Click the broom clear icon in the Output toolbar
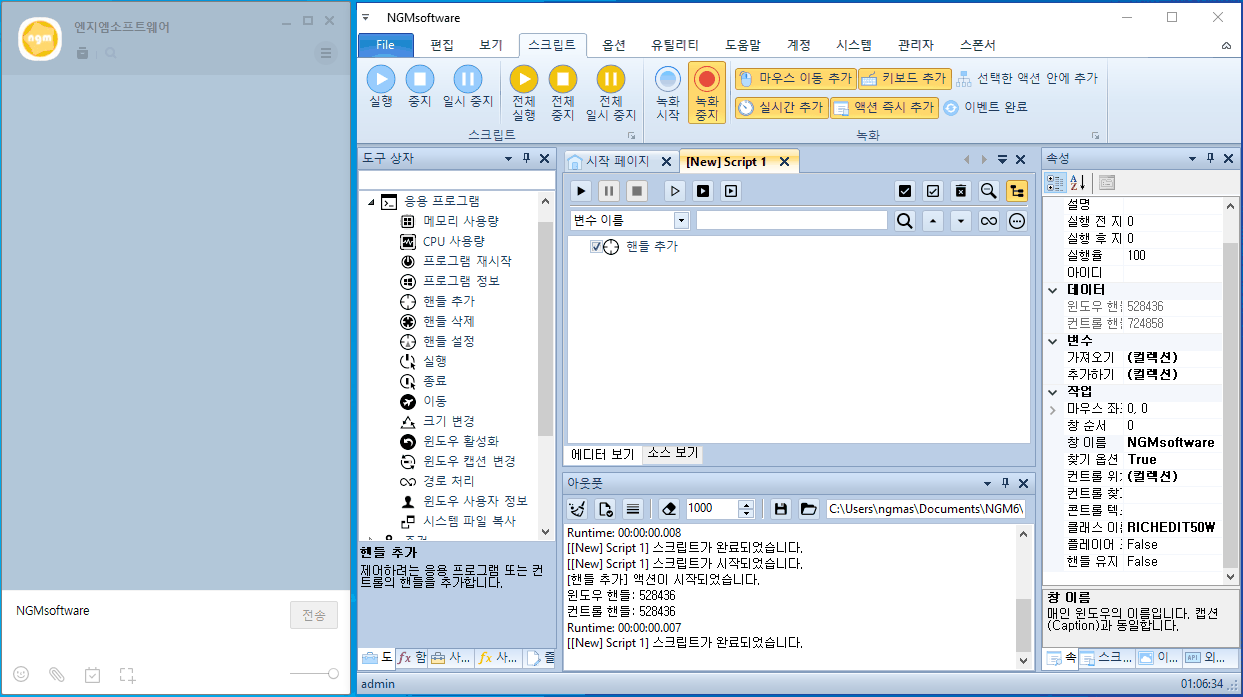The height and width of the screenshot is (697, 1243). tap(577, 508)
